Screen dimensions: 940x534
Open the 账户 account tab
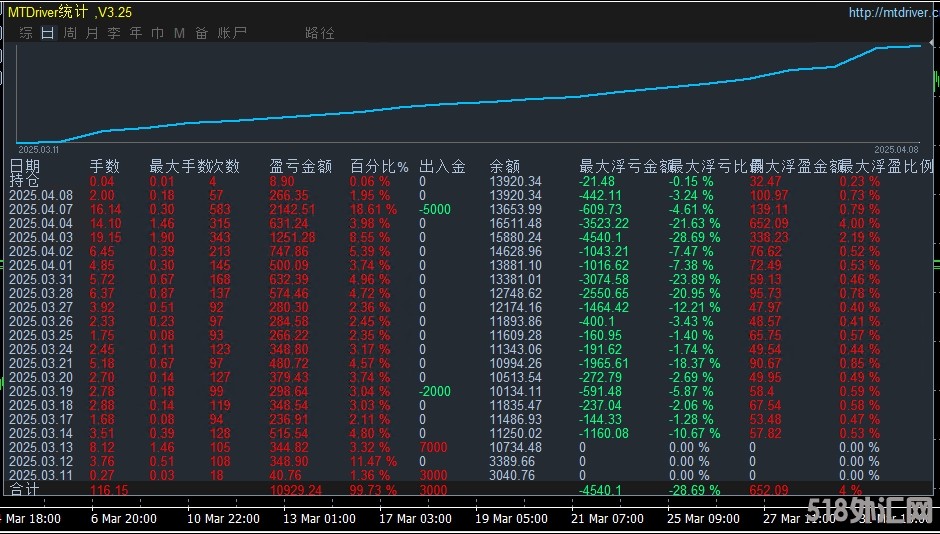click(x=232, y=33)
